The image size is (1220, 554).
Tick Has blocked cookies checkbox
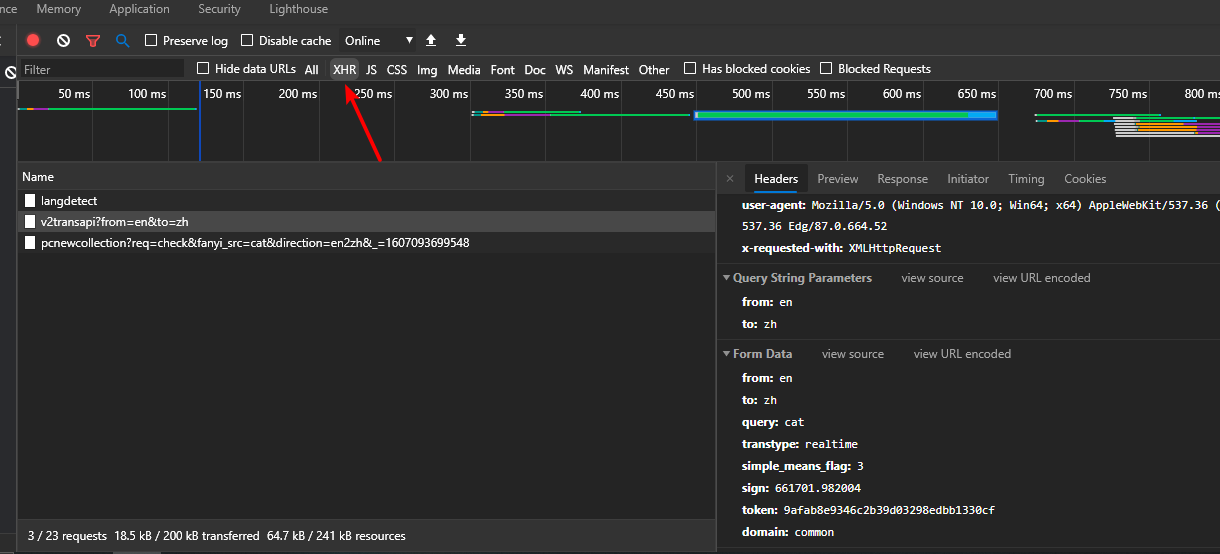point(690,69)
